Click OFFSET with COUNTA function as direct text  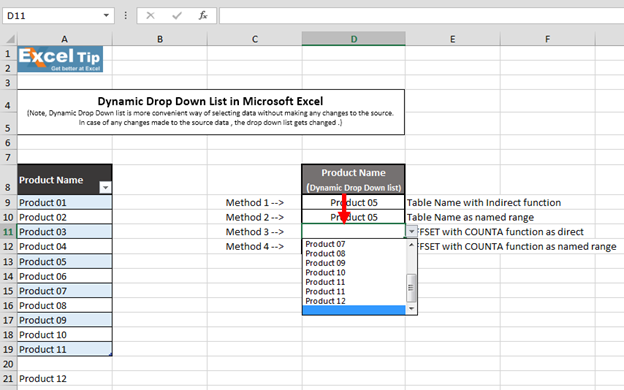501,232
